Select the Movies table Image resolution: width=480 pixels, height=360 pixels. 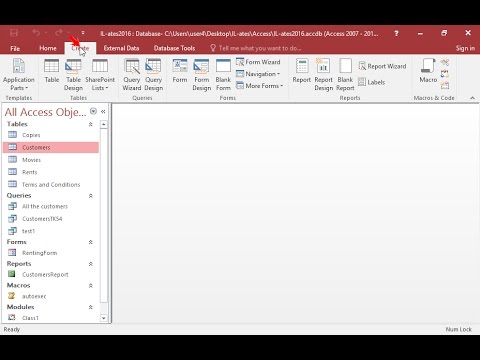[x=51, y=160]
